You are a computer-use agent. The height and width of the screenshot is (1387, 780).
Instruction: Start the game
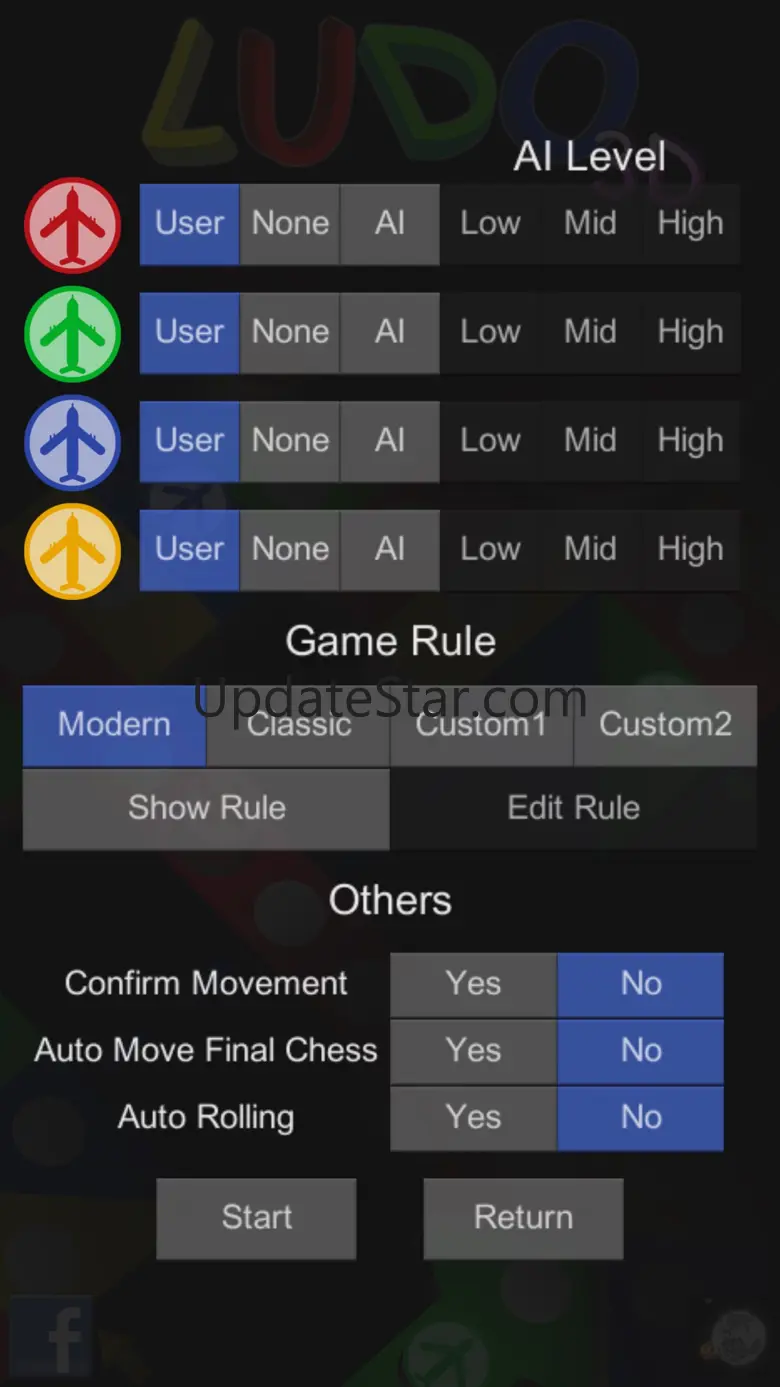pos(256,1218)
